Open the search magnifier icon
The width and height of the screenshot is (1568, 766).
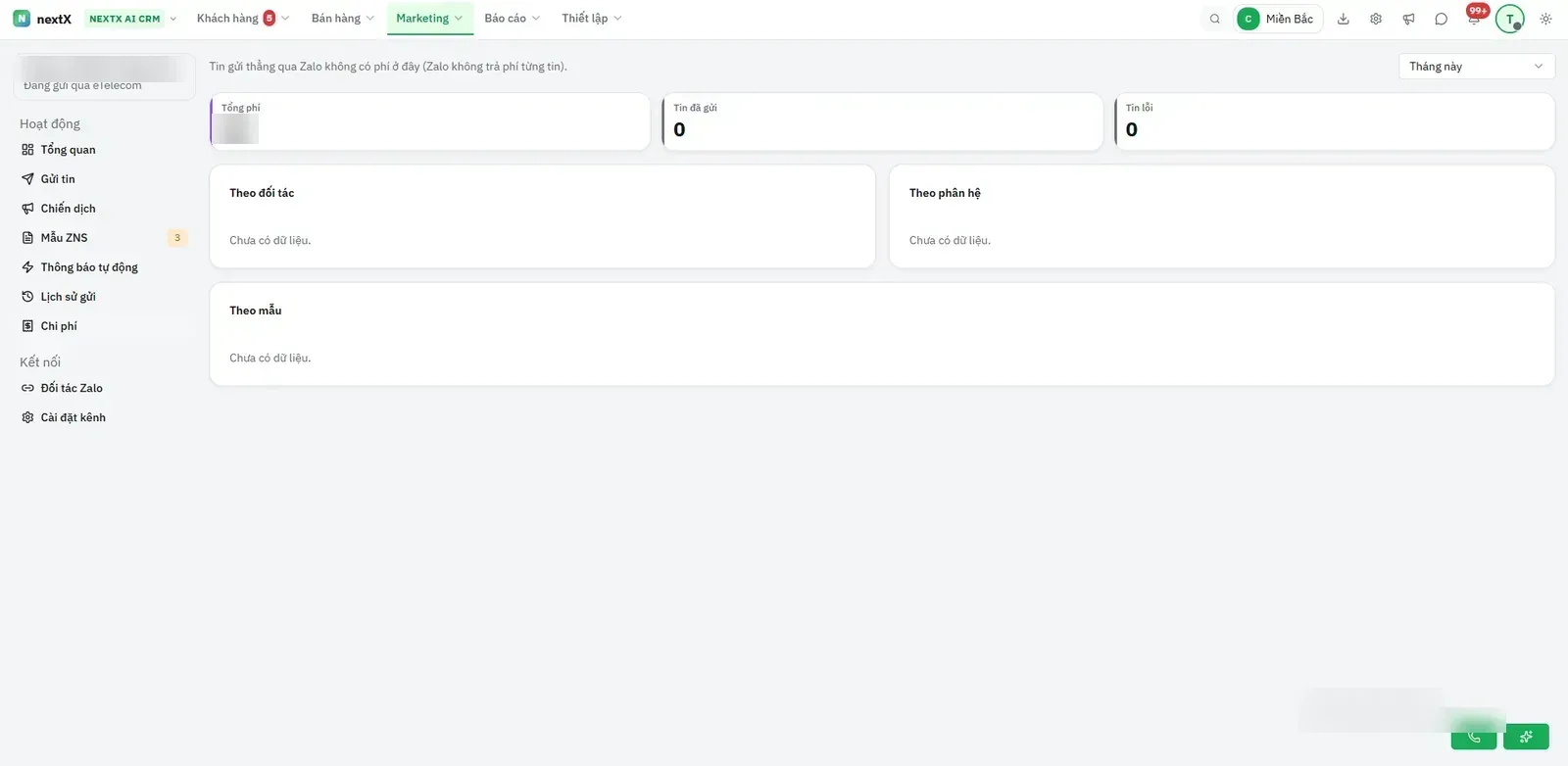click(x=1214, y=19)
